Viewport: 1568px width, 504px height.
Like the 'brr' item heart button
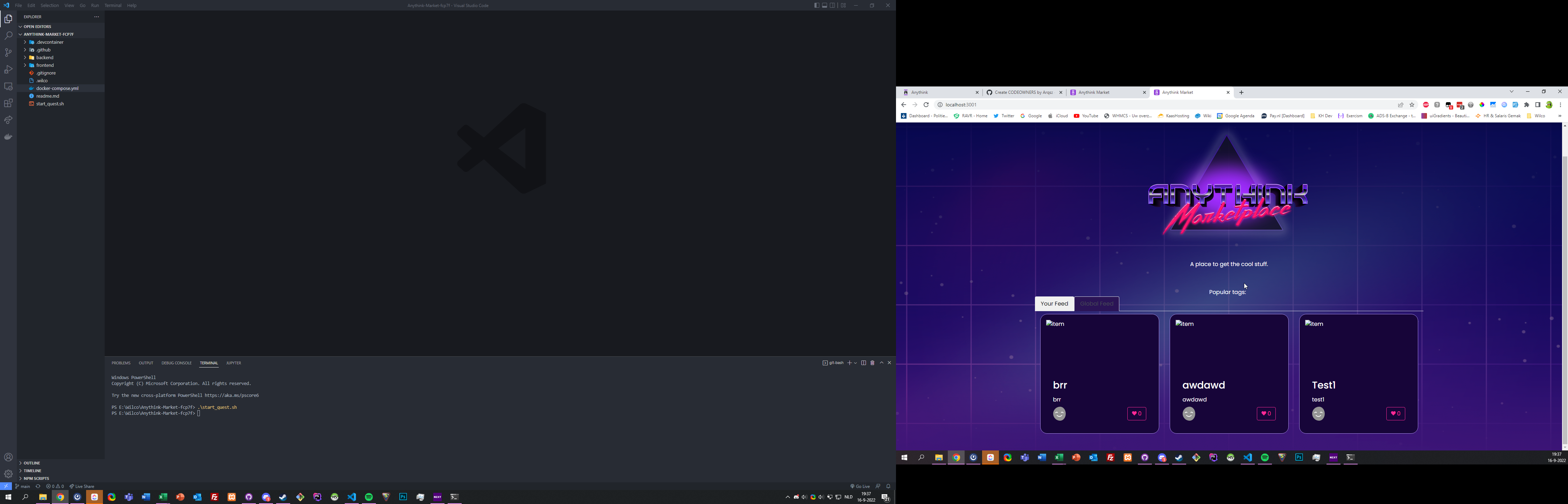1136,414
